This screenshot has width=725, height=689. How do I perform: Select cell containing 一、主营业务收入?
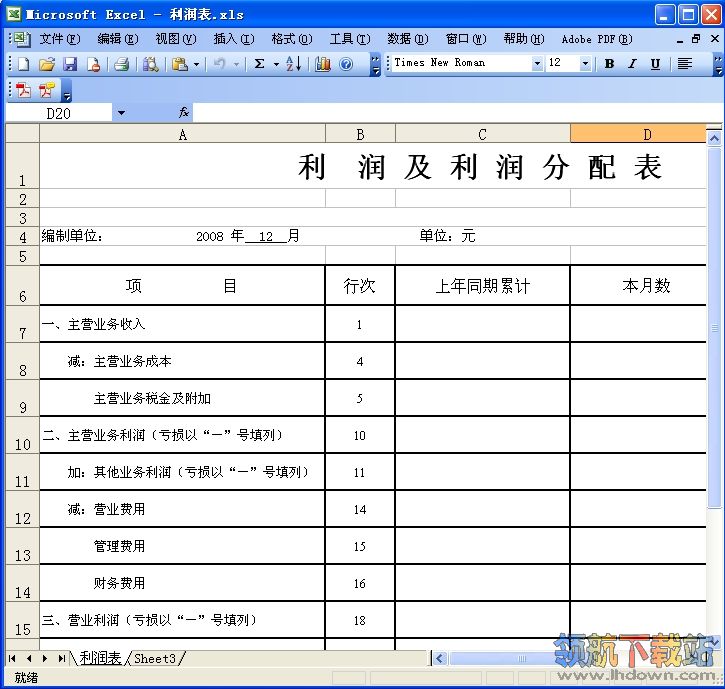(x=183, y=324)
